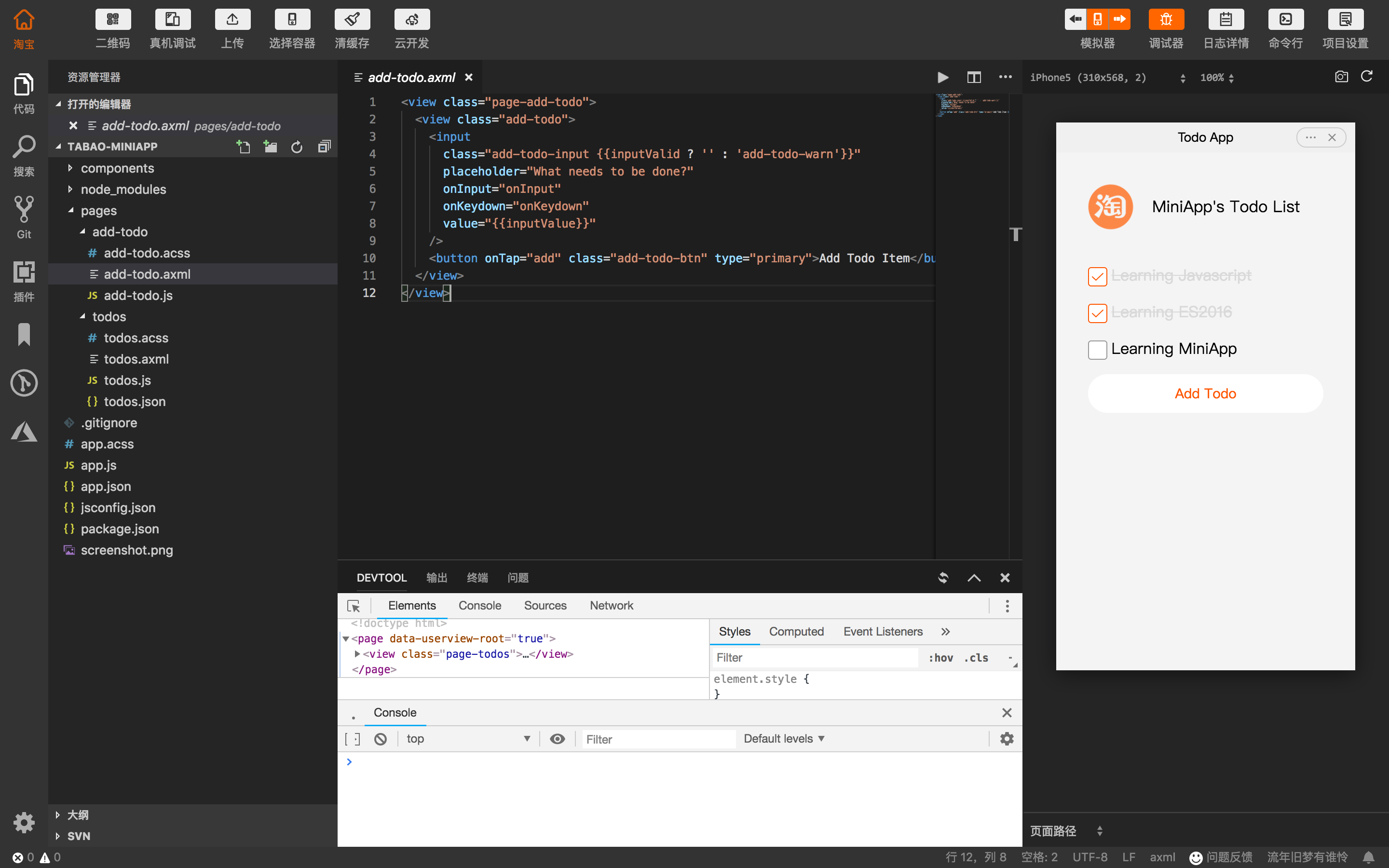Click the new file icon in explorer

[244, 147]
